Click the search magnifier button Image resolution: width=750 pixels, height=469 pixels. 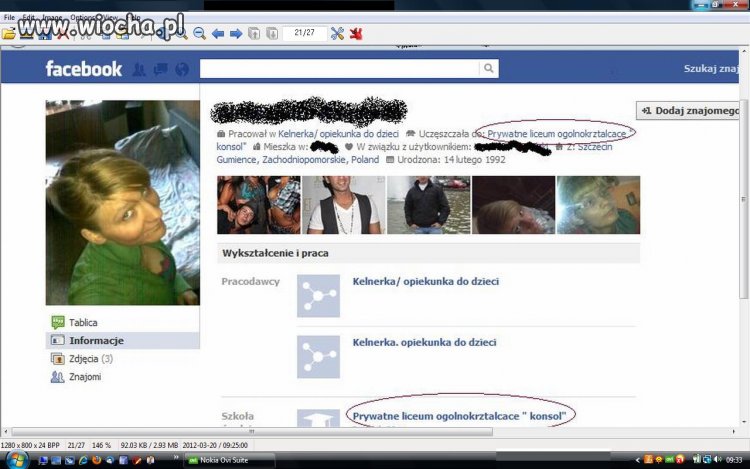(488, 68)
